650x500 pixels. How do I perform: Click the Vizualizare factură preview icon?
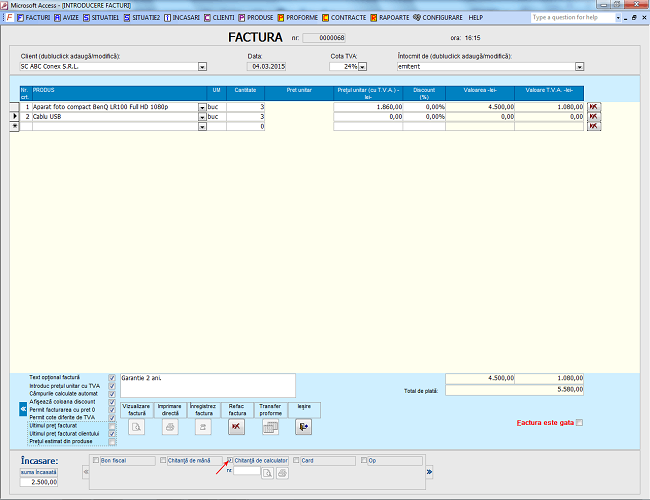pos(138,427)
